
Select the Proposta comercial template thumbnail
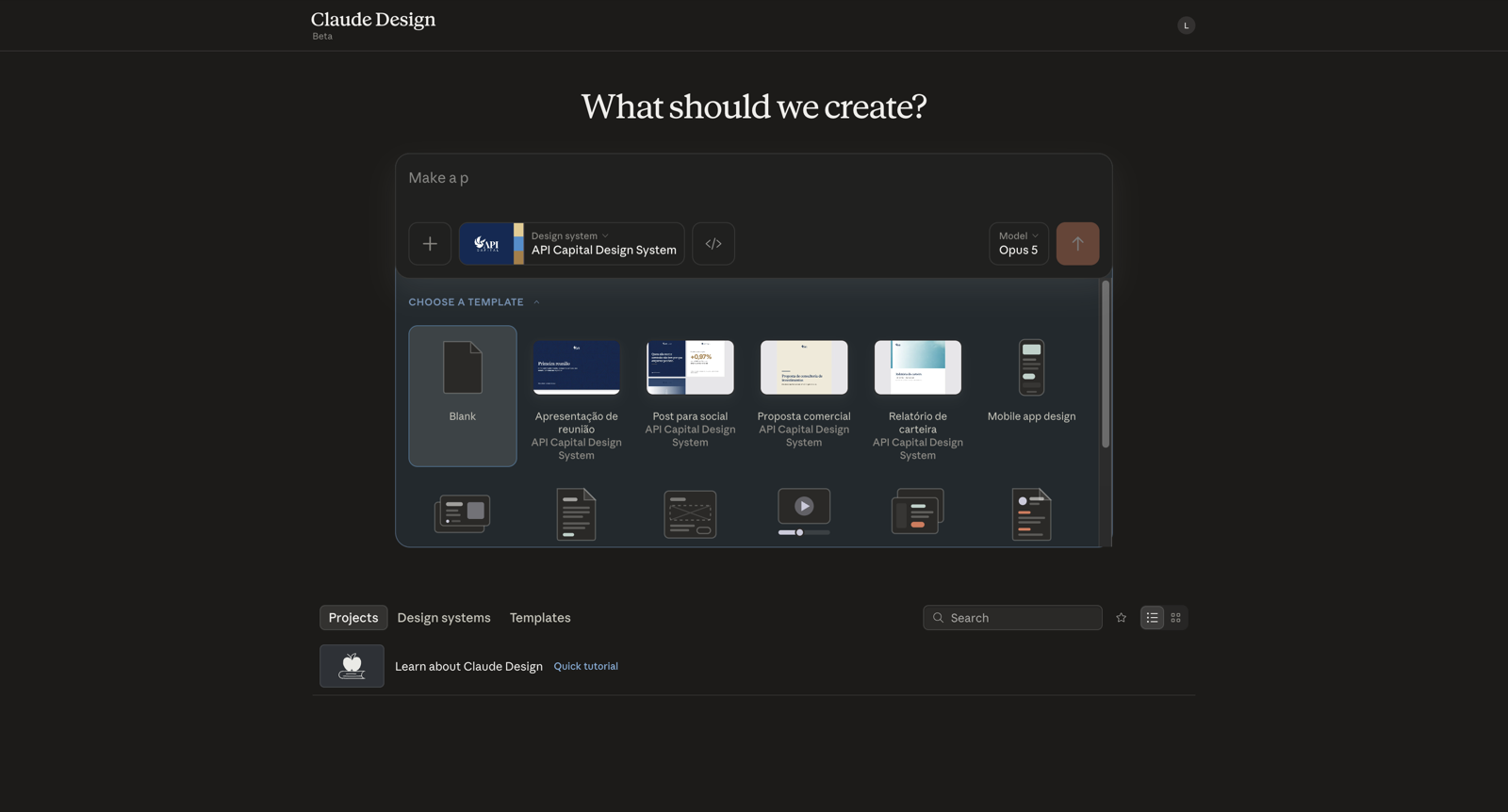pos(804,367)
